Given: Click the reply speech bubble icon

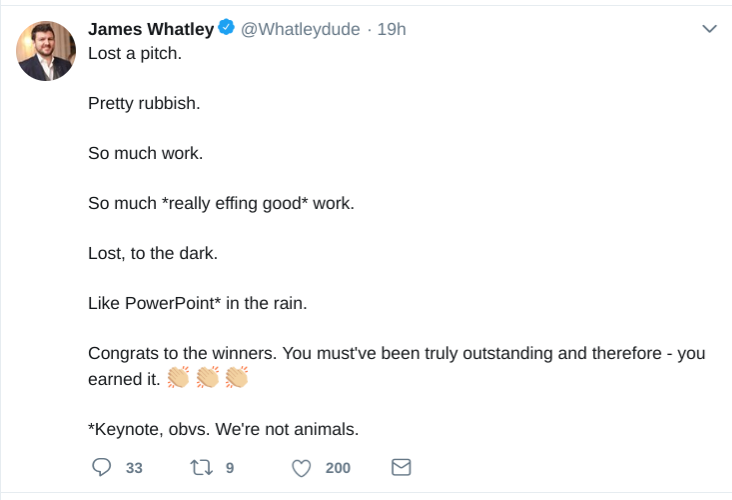Looking at the screenshot, I should coord(100,467).
